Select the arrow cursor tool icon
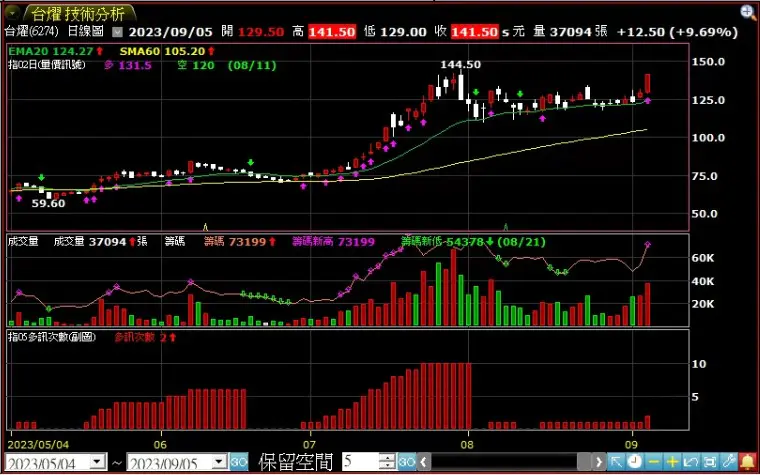This screenshot has width=760, height=475. pos(616,462)
